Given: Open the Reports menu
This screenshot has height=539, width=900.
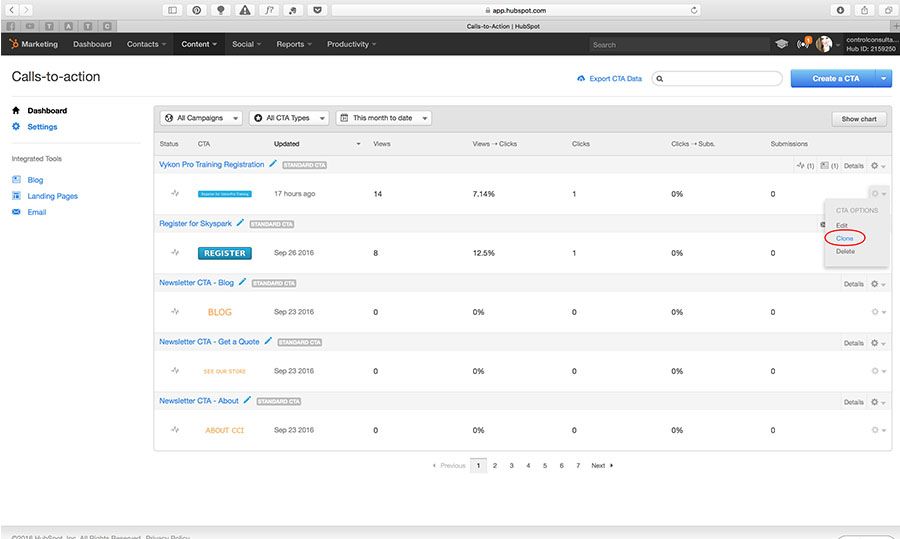Looking at the screenshot, I should click(x=294, y=44).
